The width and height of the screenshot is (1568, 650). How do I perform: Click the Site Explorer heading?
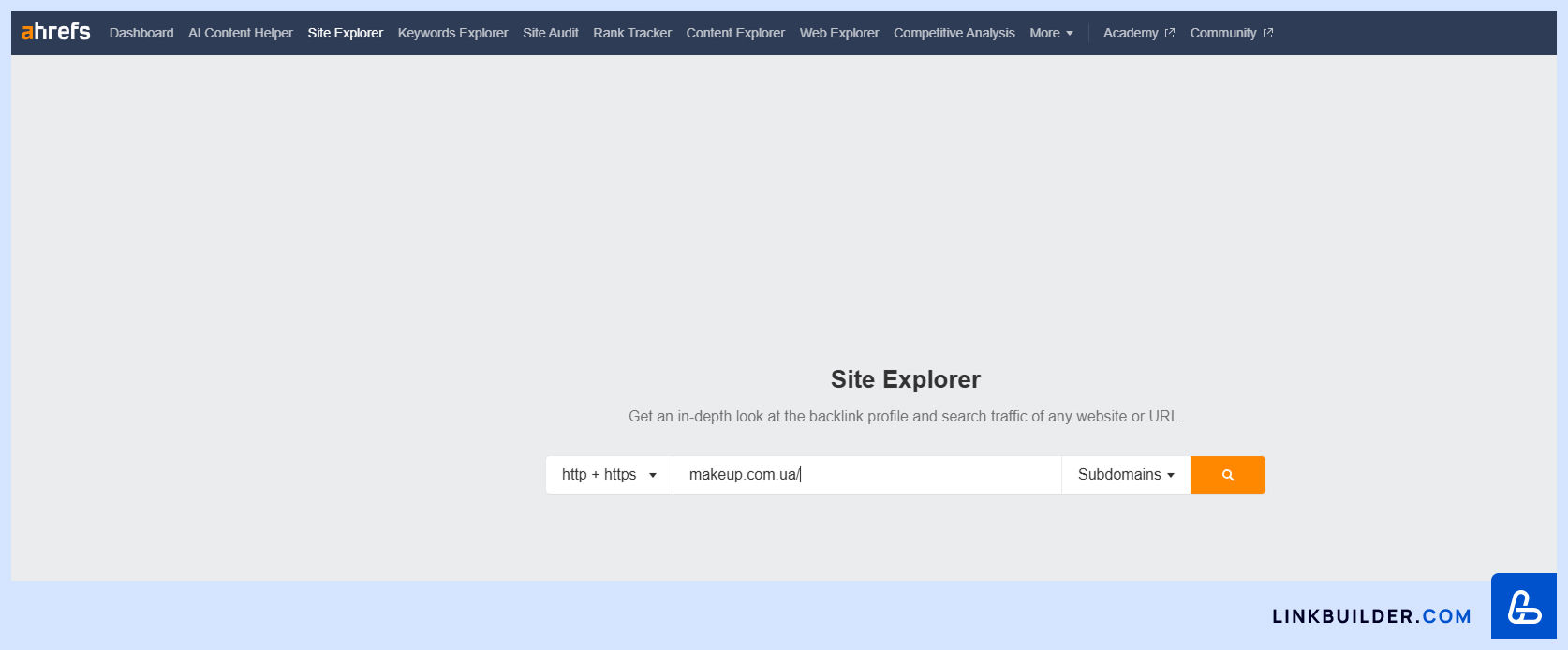[x=906, y=379]
